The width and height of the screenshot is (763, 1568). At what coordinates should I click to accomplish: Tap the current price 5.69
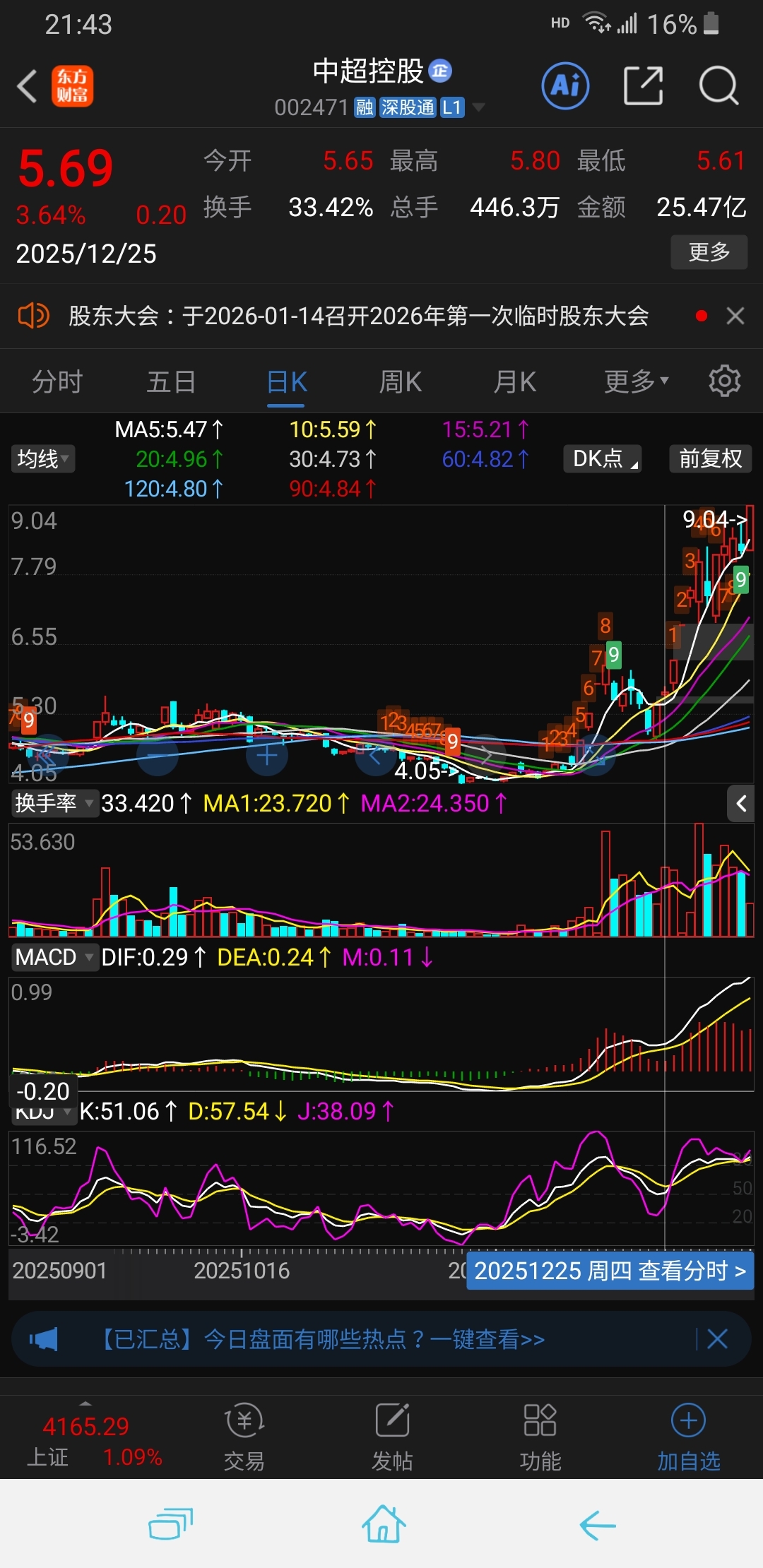(66, 169)
